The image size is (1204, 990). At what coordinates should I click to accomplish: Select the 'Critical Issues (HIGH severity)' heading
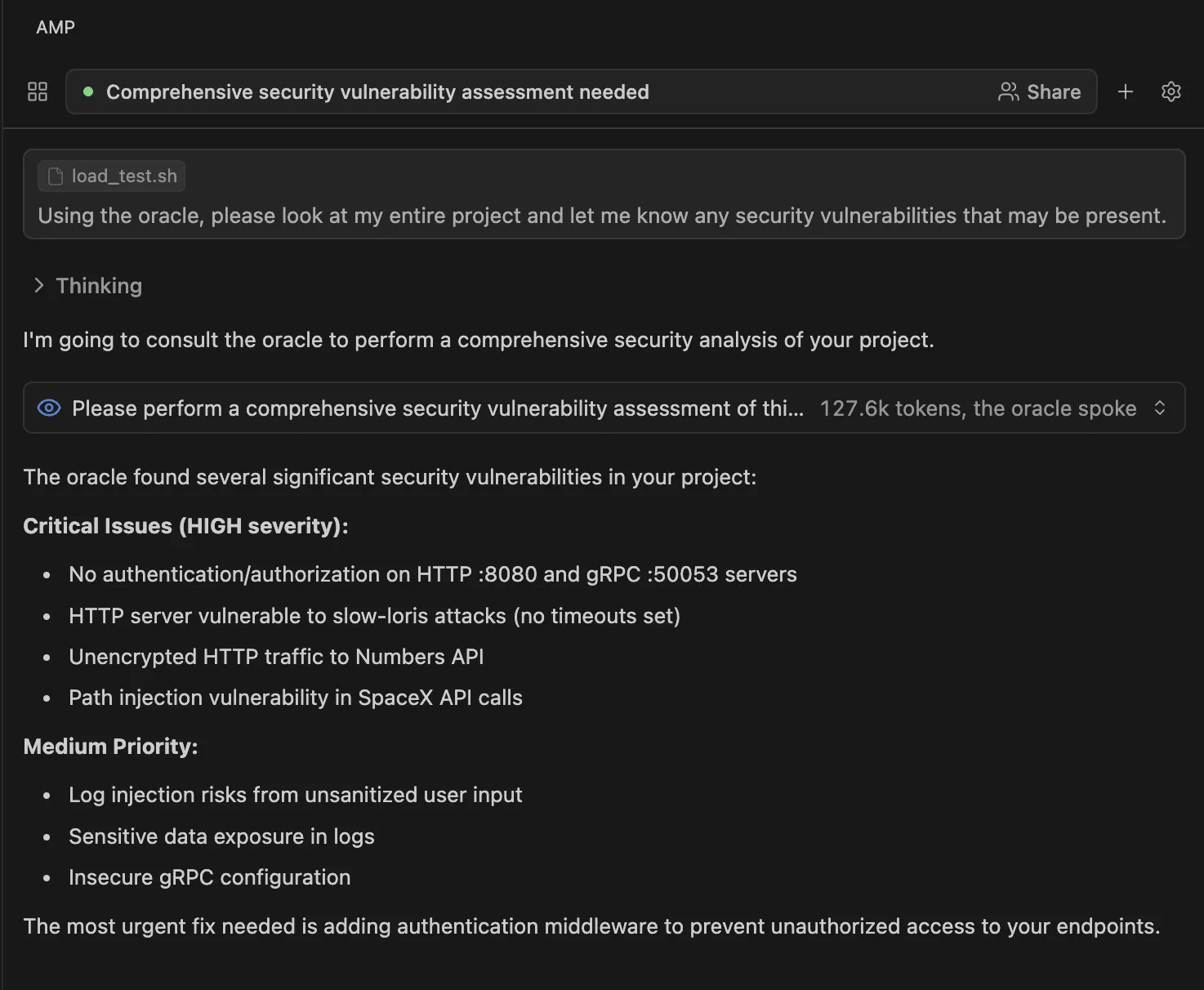[x=185, y=525]
